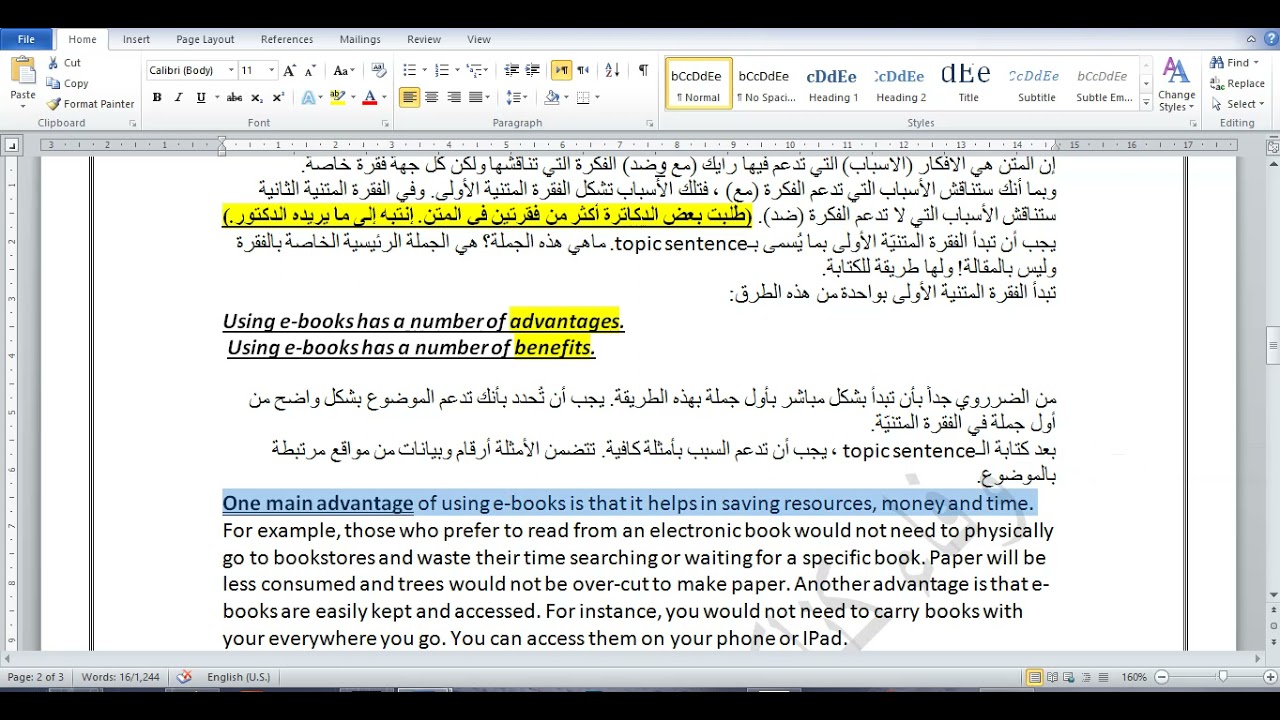1280x720 pixels.
Task: Toggle Underline formatting
Action: 201,97
